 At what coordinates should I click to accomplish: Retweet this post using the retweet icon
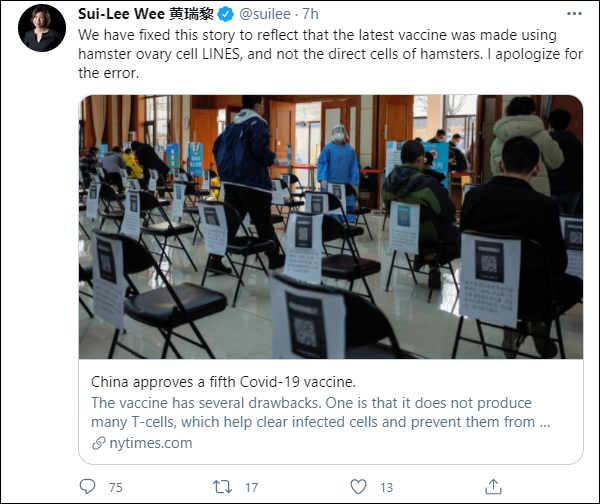(223, 487)
